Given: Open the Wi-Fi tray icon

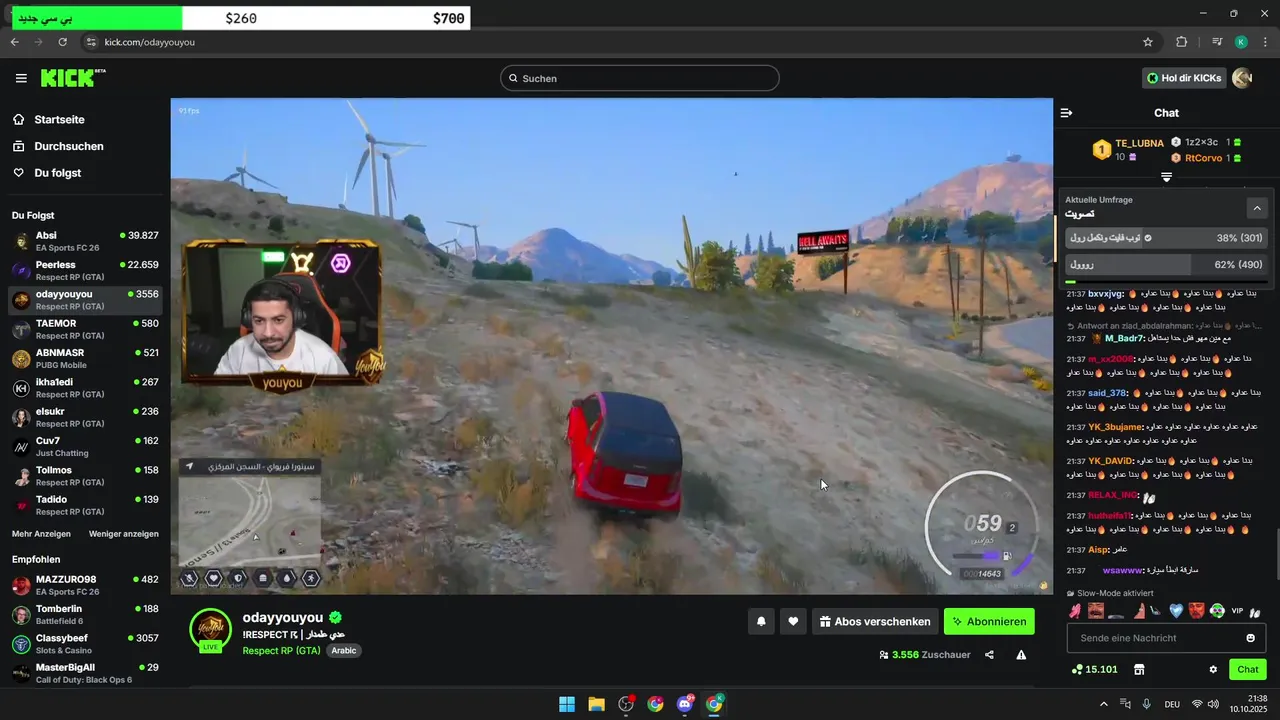Looking at the screenshot, I should click(x=1197, y=704).
